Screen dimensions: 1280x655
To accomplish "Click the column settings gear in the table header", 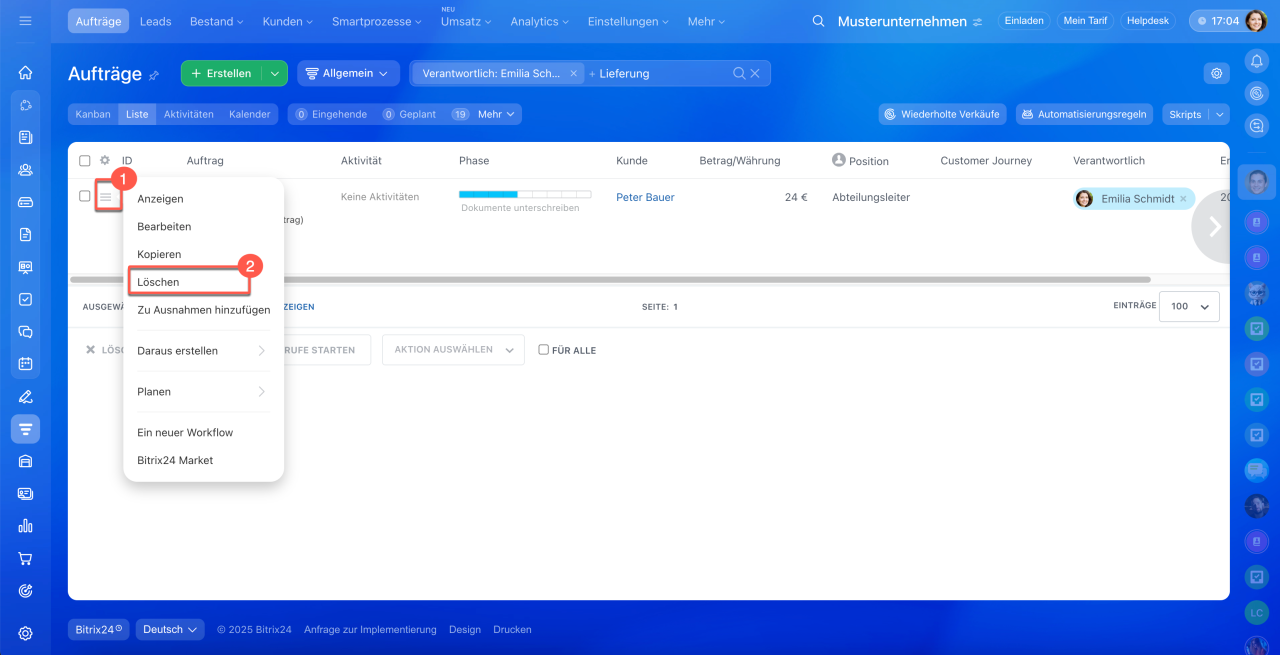I will point(105,160).
